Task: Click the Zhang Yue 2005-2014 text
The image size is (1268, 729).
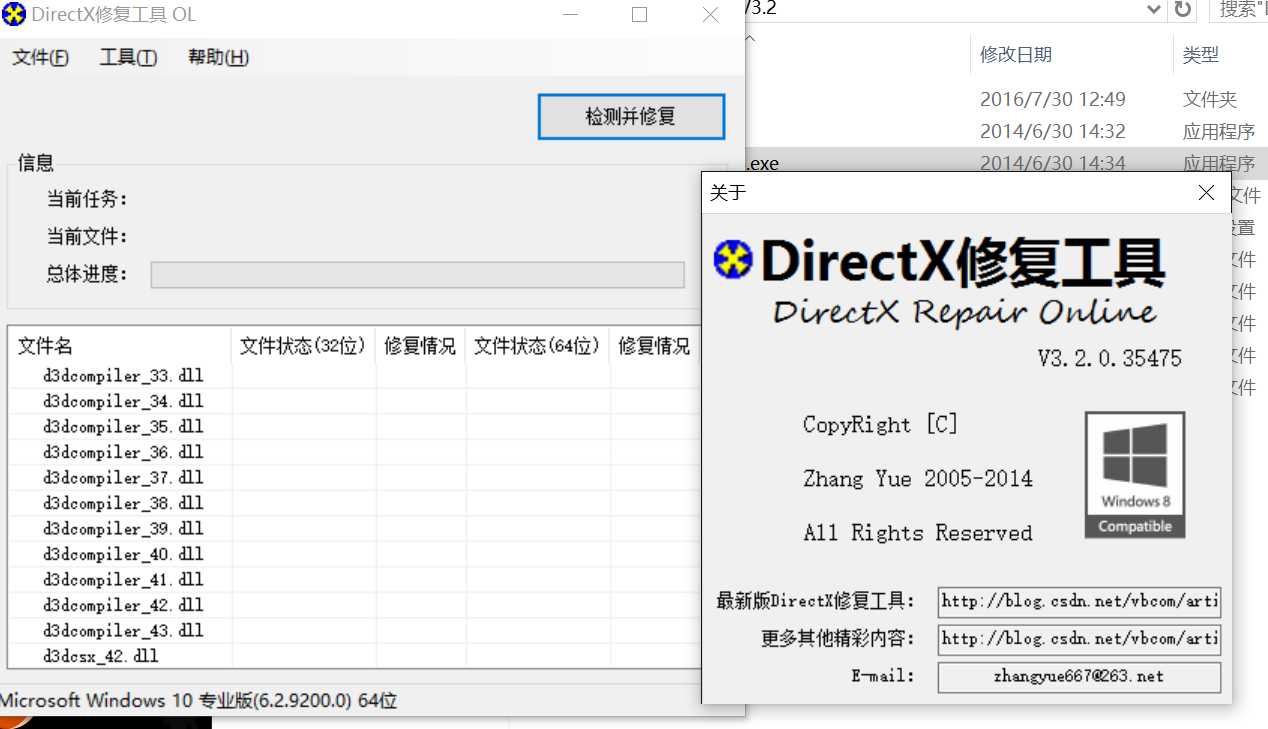Action: 918,479
